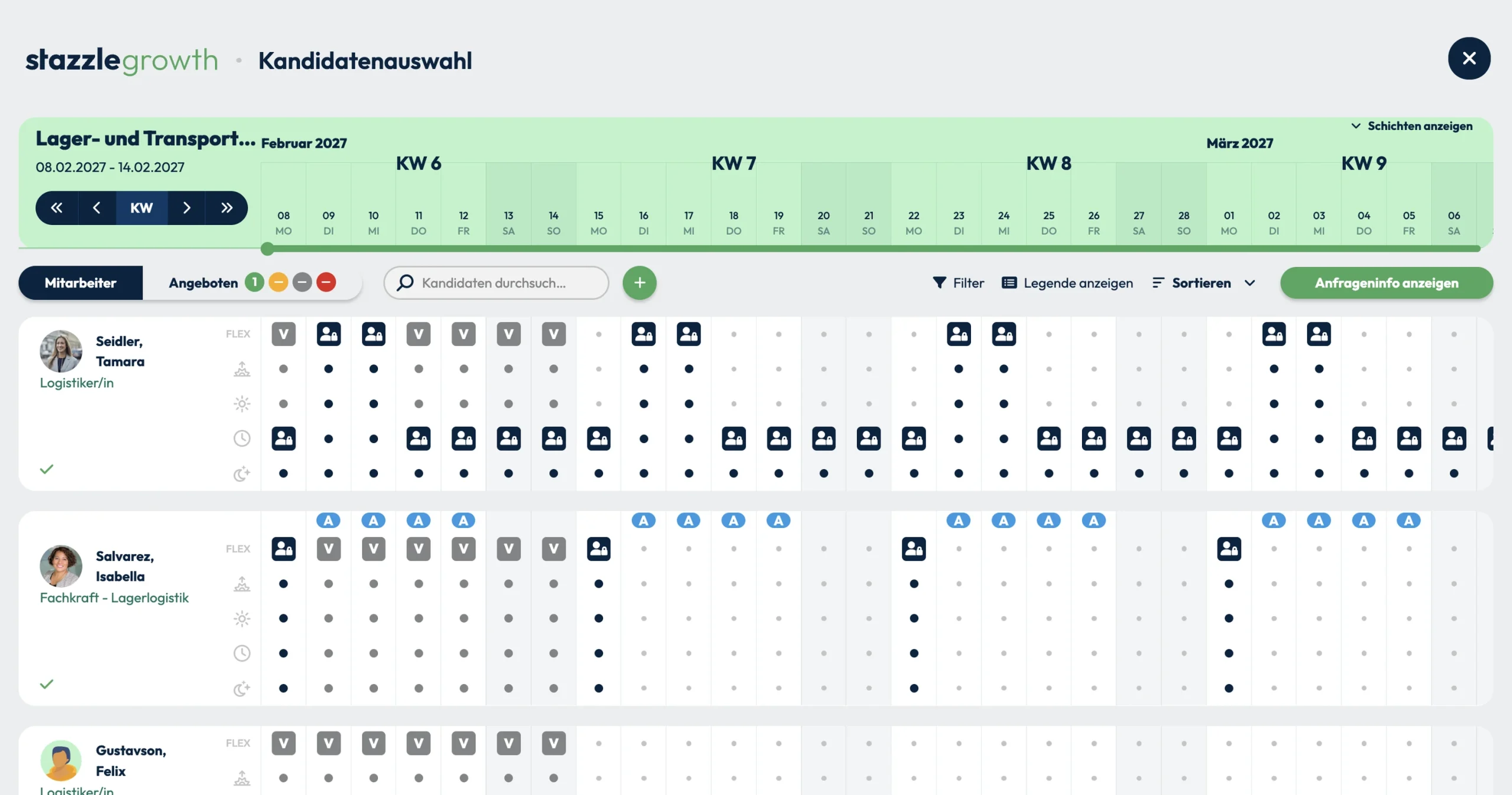Click Salvarez Isabella's person icon on 22 MO
The height and width of the screenshot is (795, 1512).
coord(914,549)
